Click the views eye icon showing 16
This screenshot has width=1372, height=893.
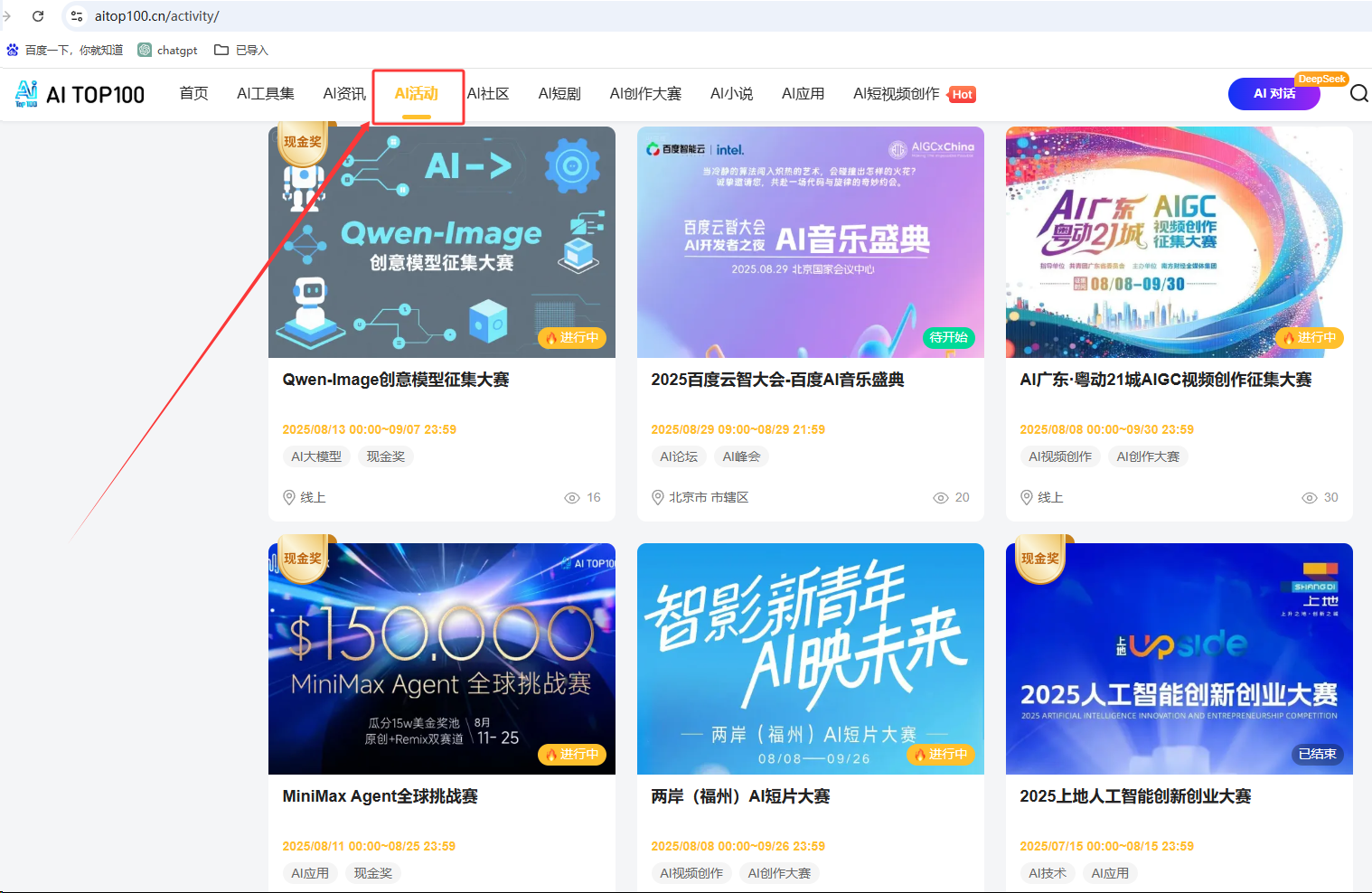tap(572, 498)
